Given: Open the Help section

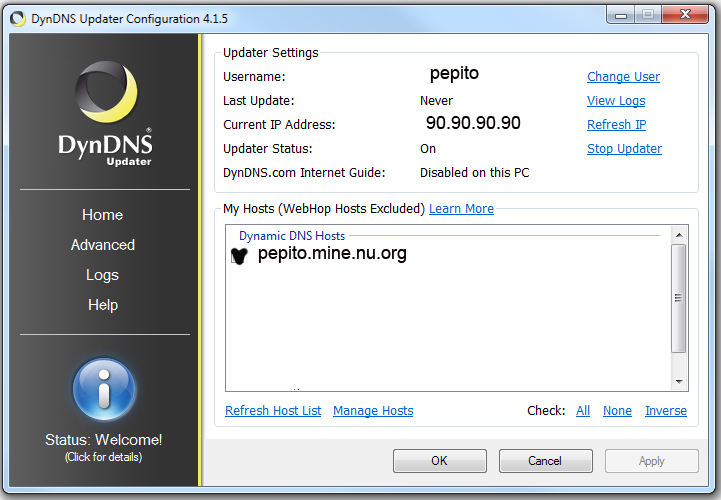Looking at the screenshot, I should [103, 305].
